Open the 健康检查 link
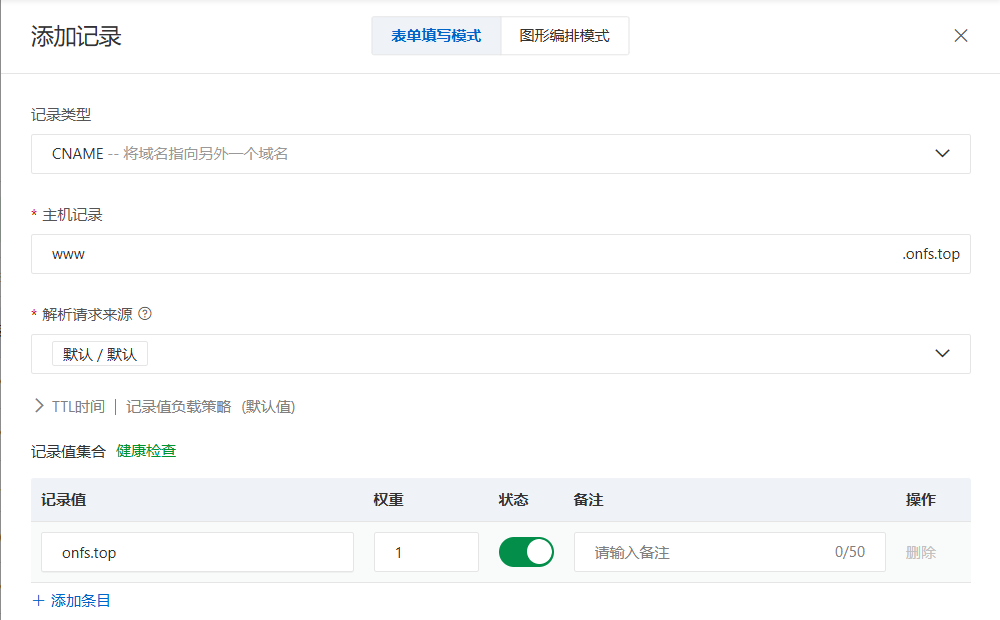Screen dimensions: 1000x620 (146, 451)
